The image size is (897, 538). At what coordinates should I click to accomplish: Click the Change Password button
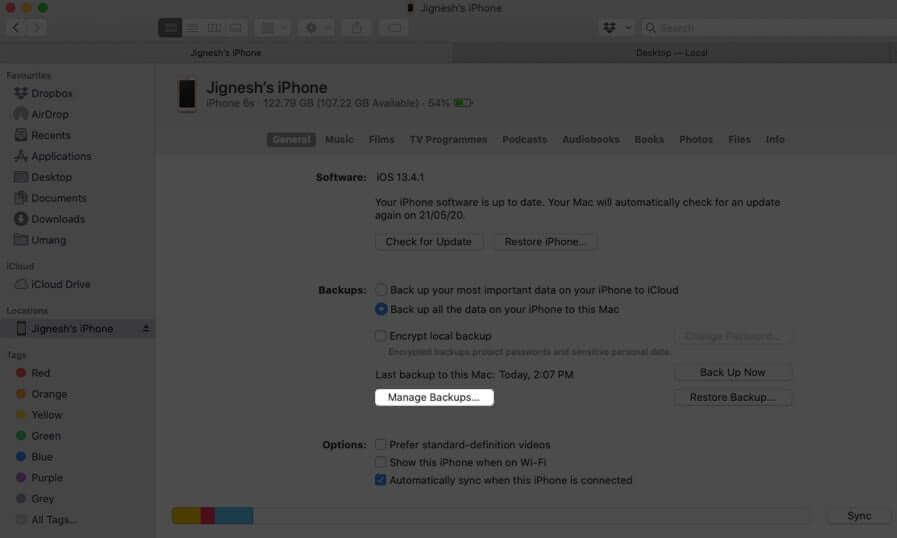tap(733, 336)
